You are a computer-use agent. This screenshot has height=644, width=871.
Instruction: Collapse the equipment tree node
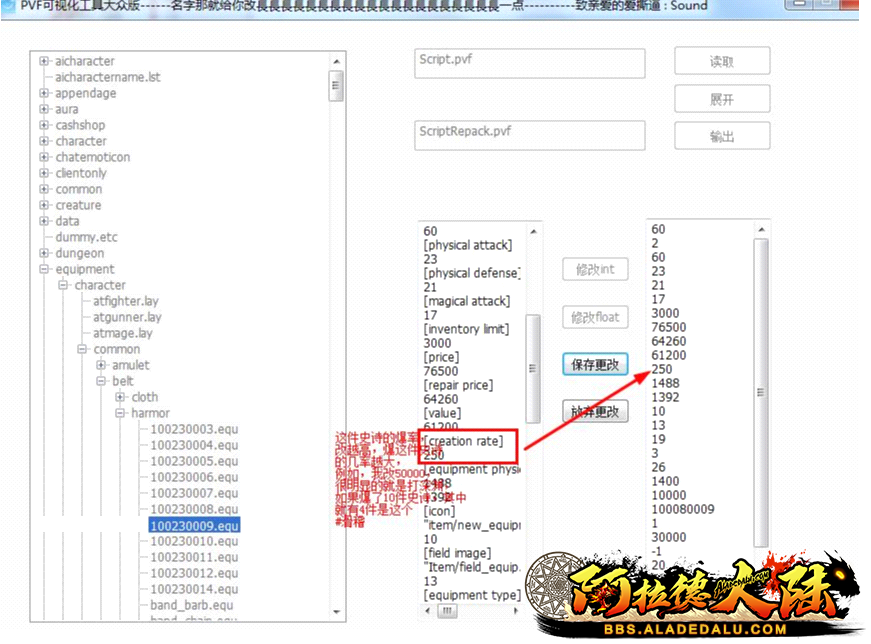44,269
